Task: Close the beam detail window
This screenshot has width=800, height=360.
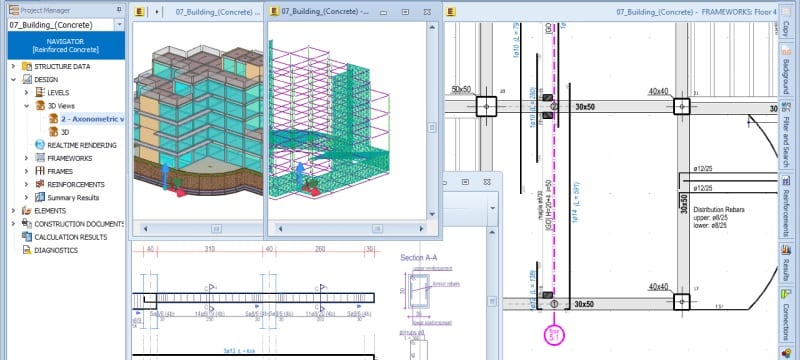Action: (x=487, y=182)
